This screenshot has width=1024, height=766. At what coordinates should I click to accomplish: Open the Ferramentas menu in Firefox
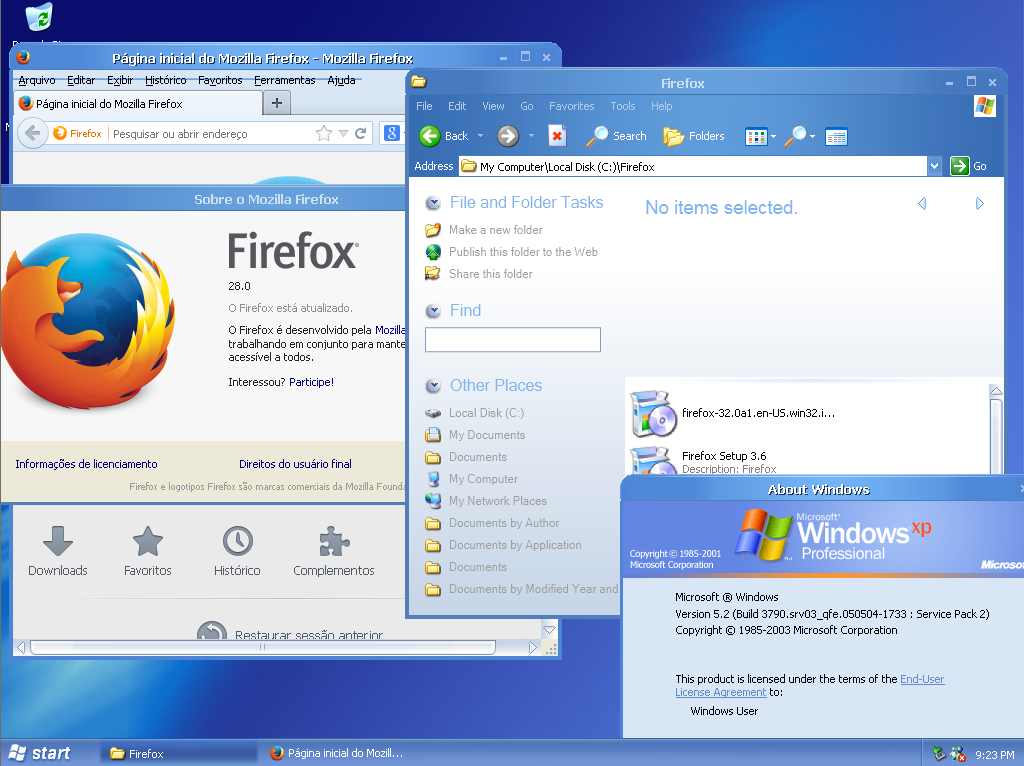[285, 80]
